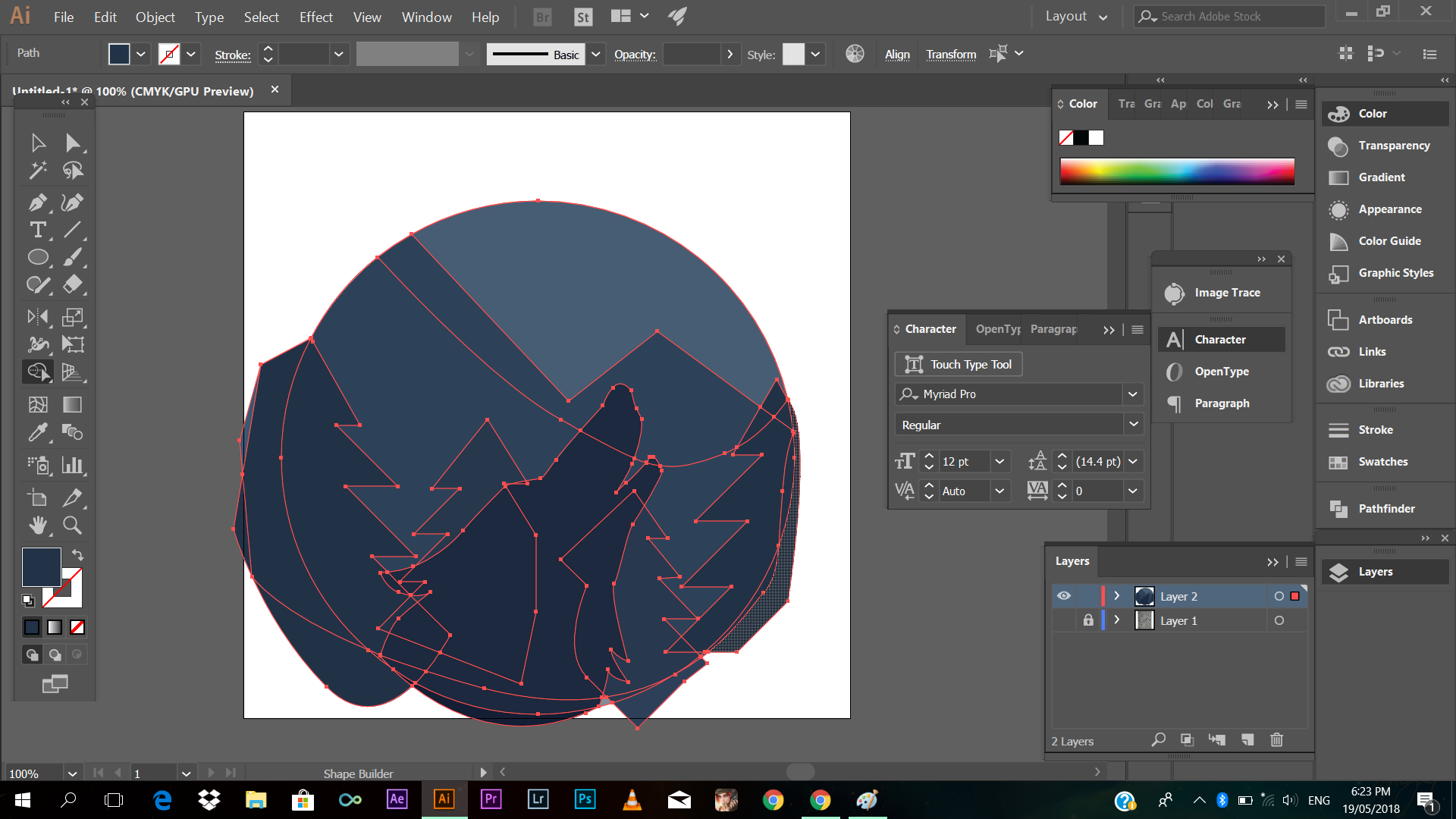The width and height of the screenshot is (1456, 819).
Task: Swap fill and stroke colors
Action: click(77, 555)
